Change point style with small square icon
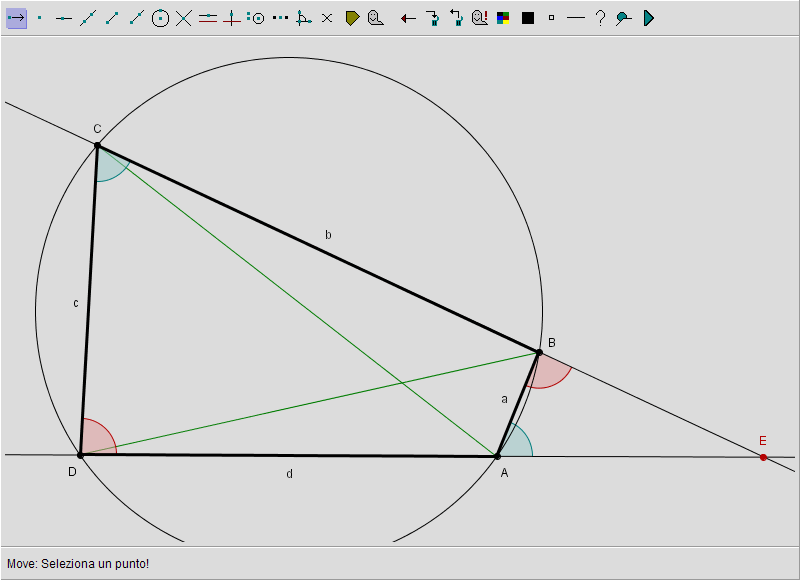Image resolution: width=800 pixels, height=580 pixels. pyautogui.click(x=551, y=18)
